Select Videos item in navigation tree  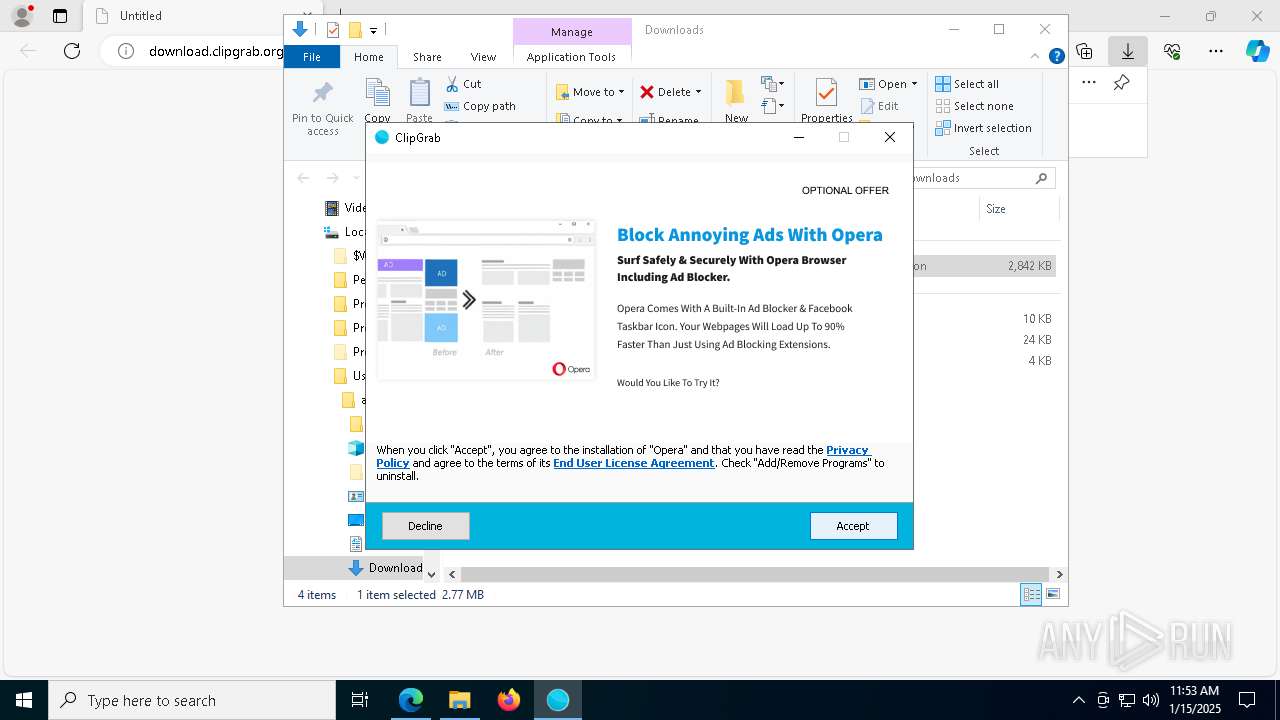tap(345, 208)
